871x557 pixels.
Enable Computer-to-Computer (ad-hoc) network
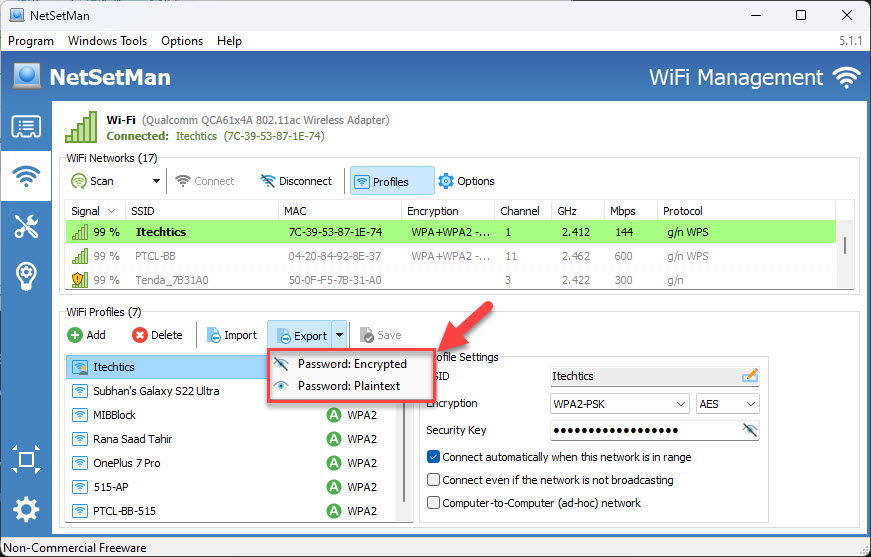(433, 503)
